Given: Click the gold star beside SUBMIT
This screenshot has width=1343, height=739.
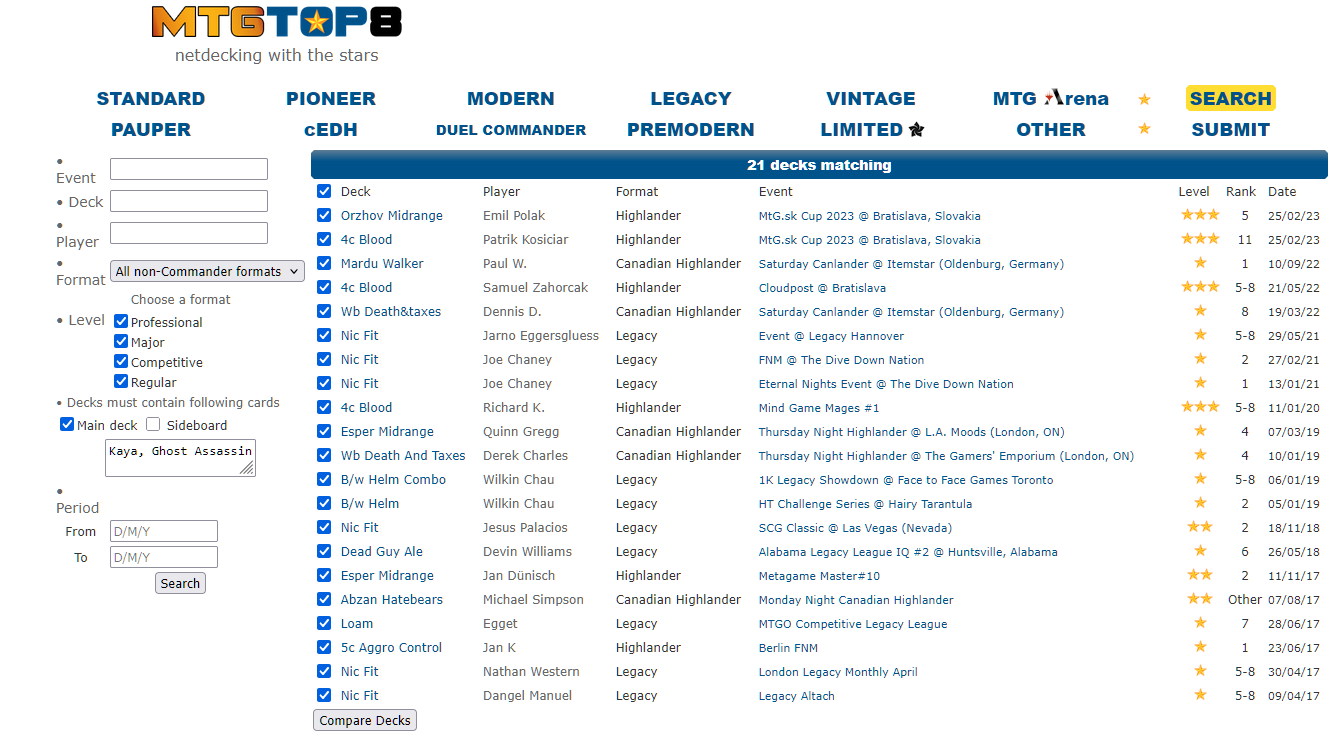Looking at the screenshot, I should click(1144, 129).
